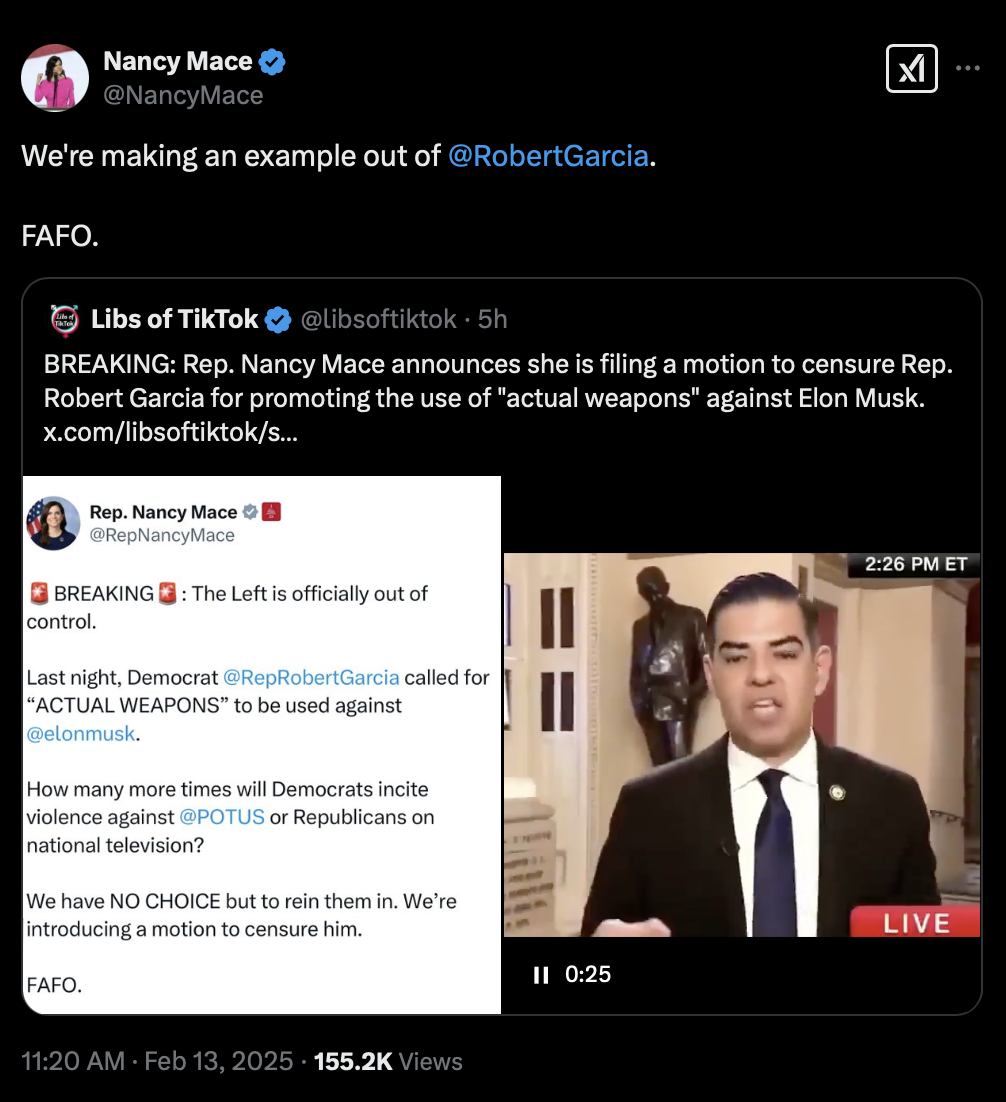Click the Nancy Mace display name
This screenshot has height=1102, width=1006.
[178, 62]
